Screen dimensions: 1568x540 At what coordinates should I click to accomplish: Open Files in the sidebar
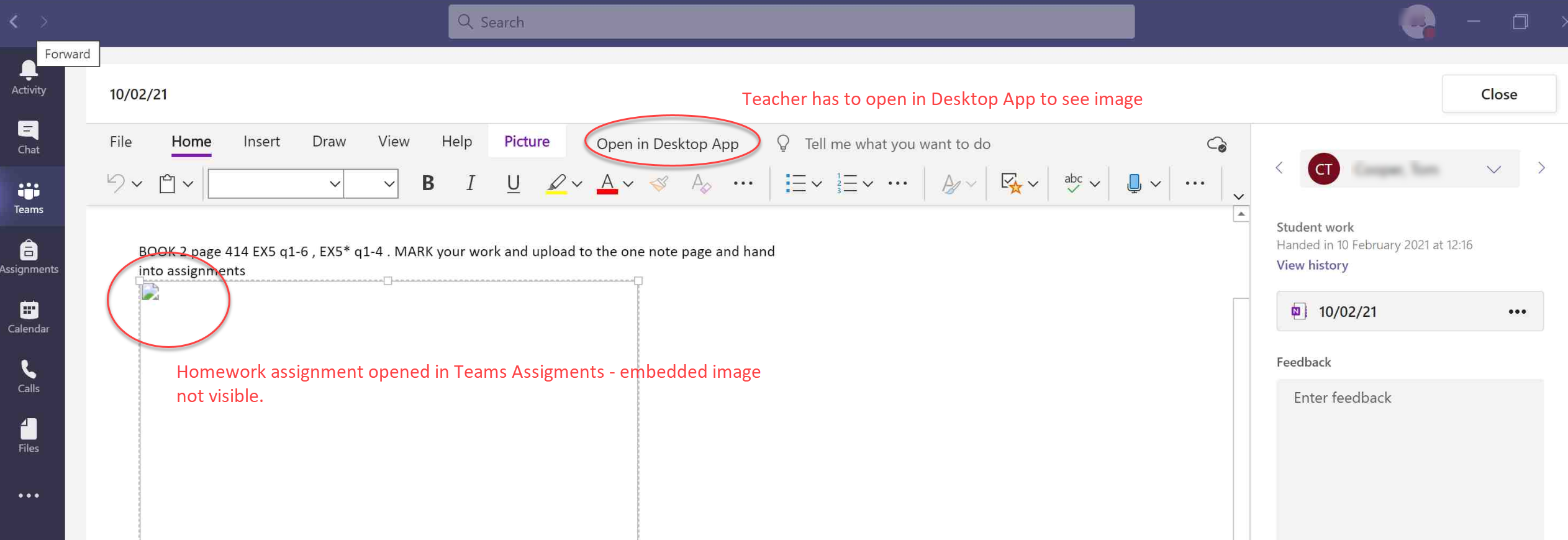pos(29,436)
